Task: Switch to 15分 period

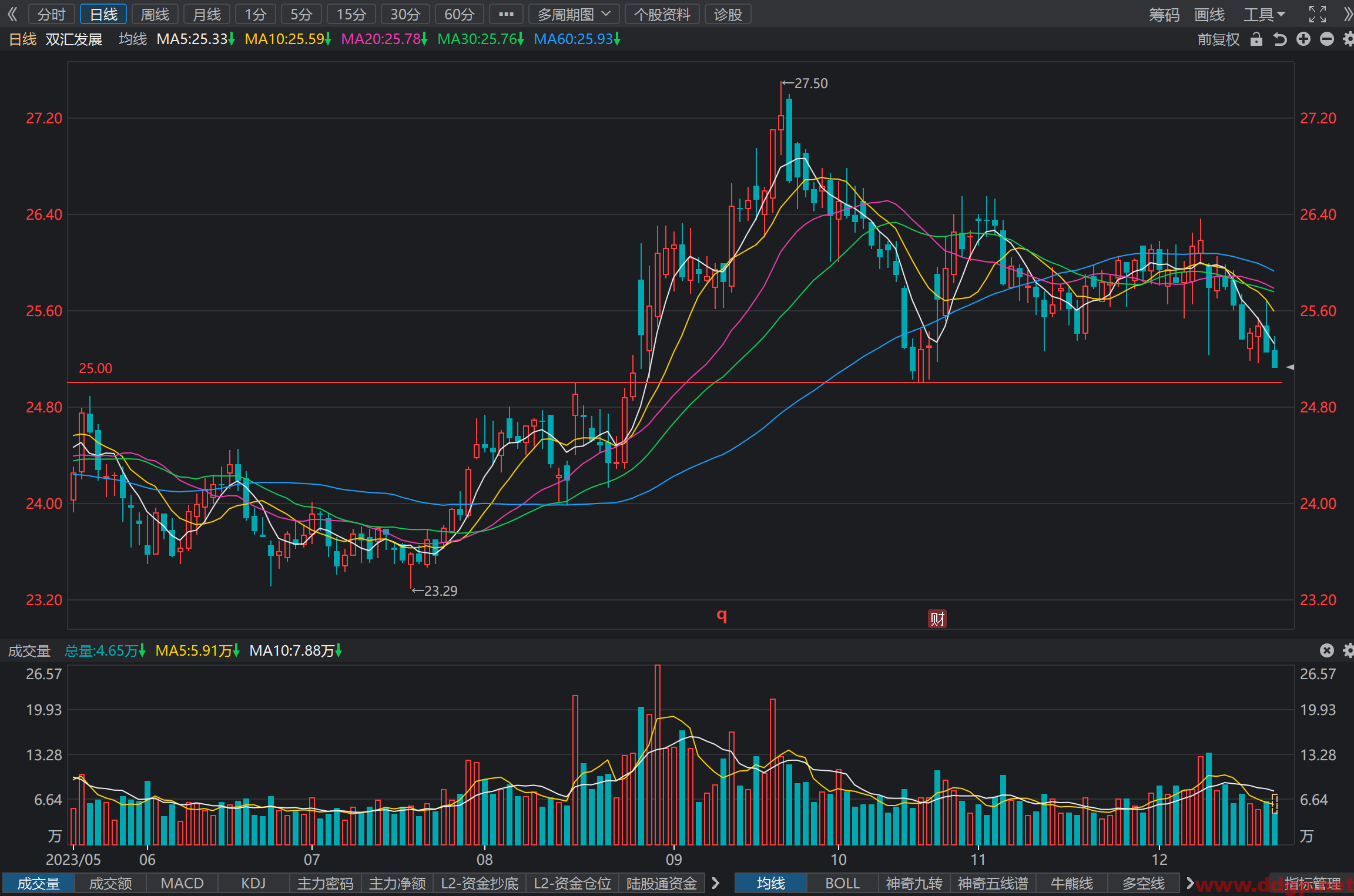Action: 351,14
